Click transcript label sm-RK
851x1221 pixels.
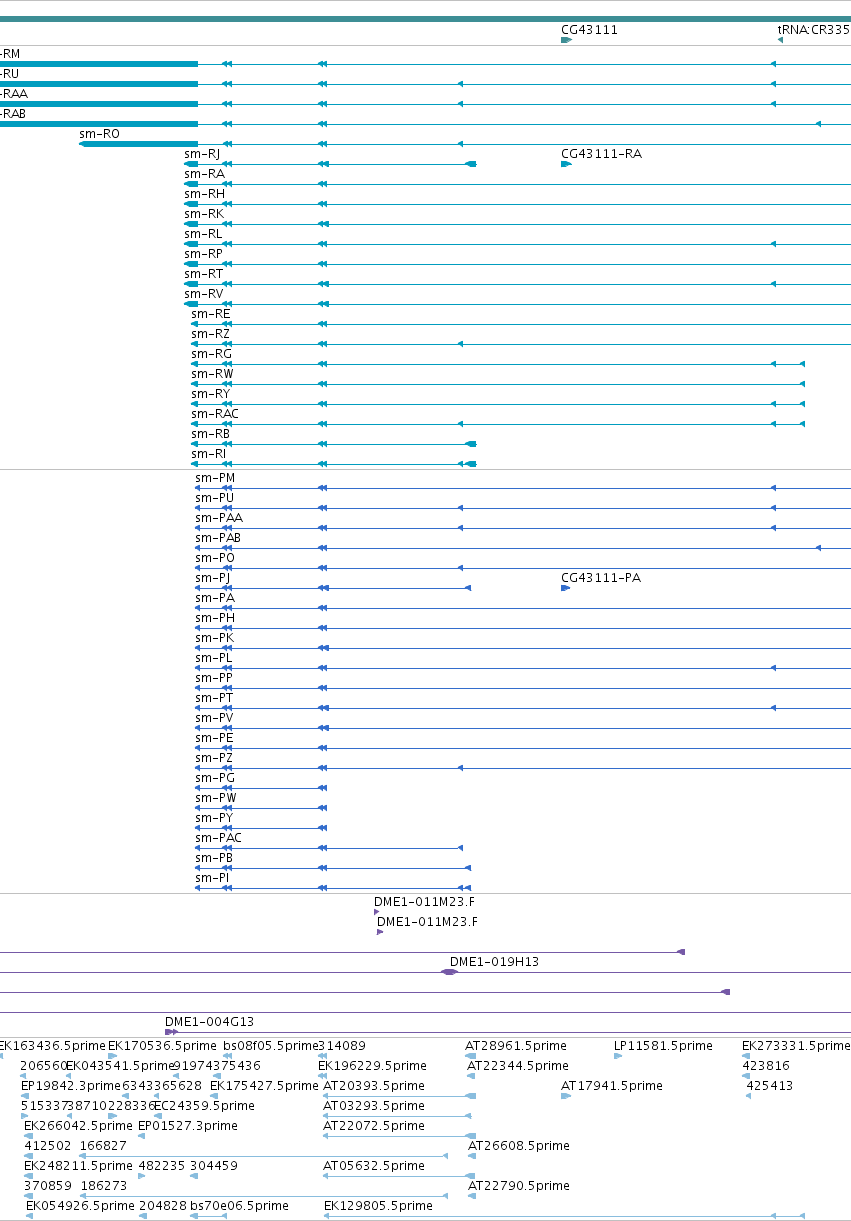[204, 214]
